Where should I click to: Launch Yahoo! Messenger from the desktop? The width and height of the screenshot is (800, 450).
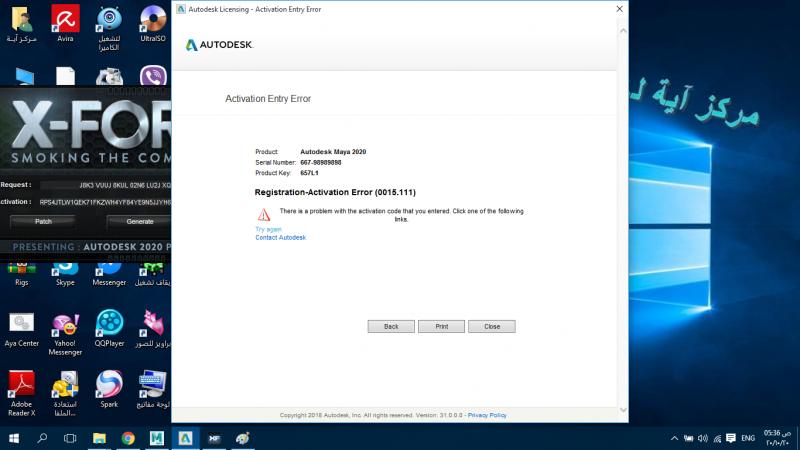(x=65, y=334)
